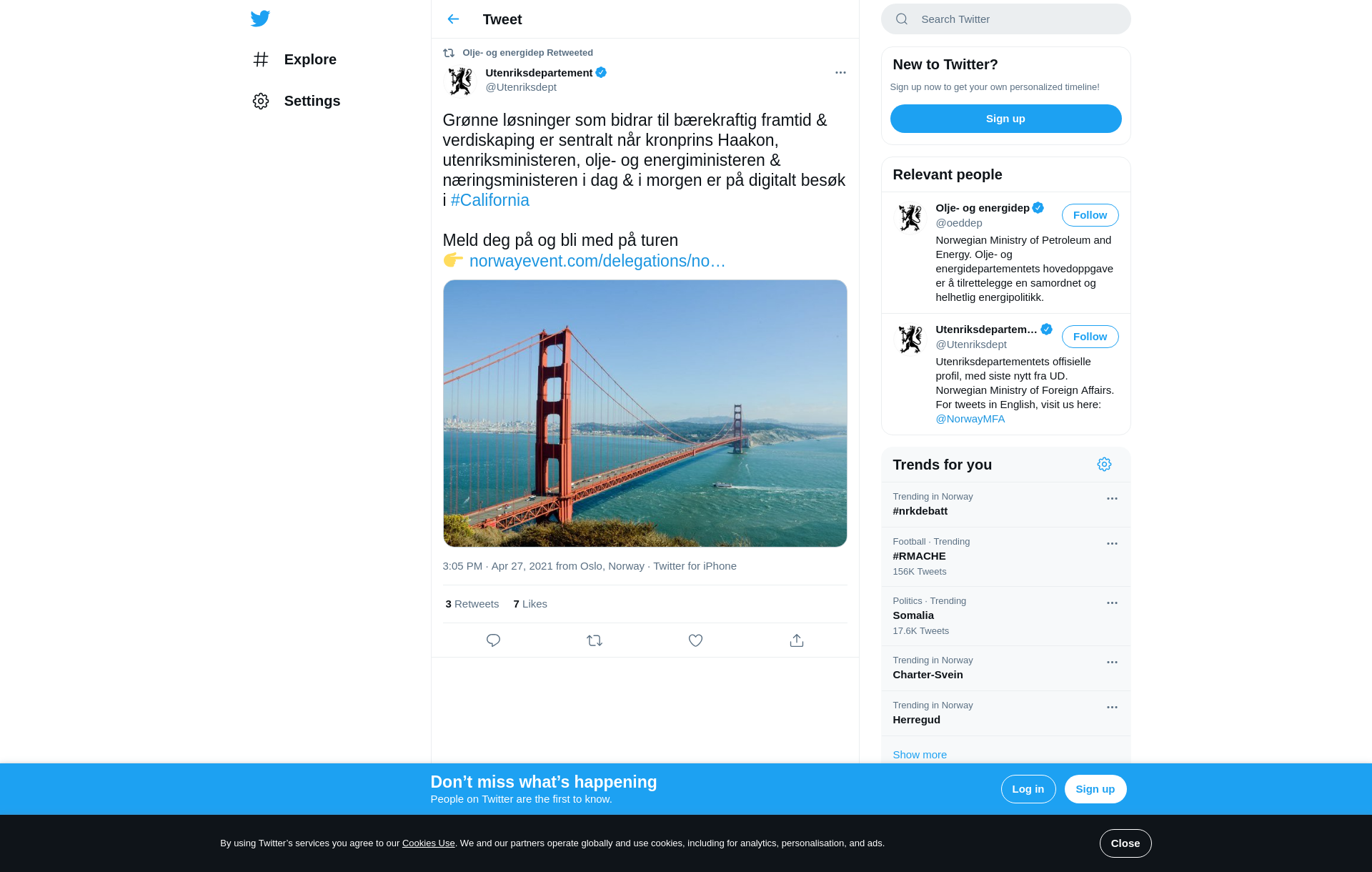Click the Search Twitter input field

(x=1015, y=19)
